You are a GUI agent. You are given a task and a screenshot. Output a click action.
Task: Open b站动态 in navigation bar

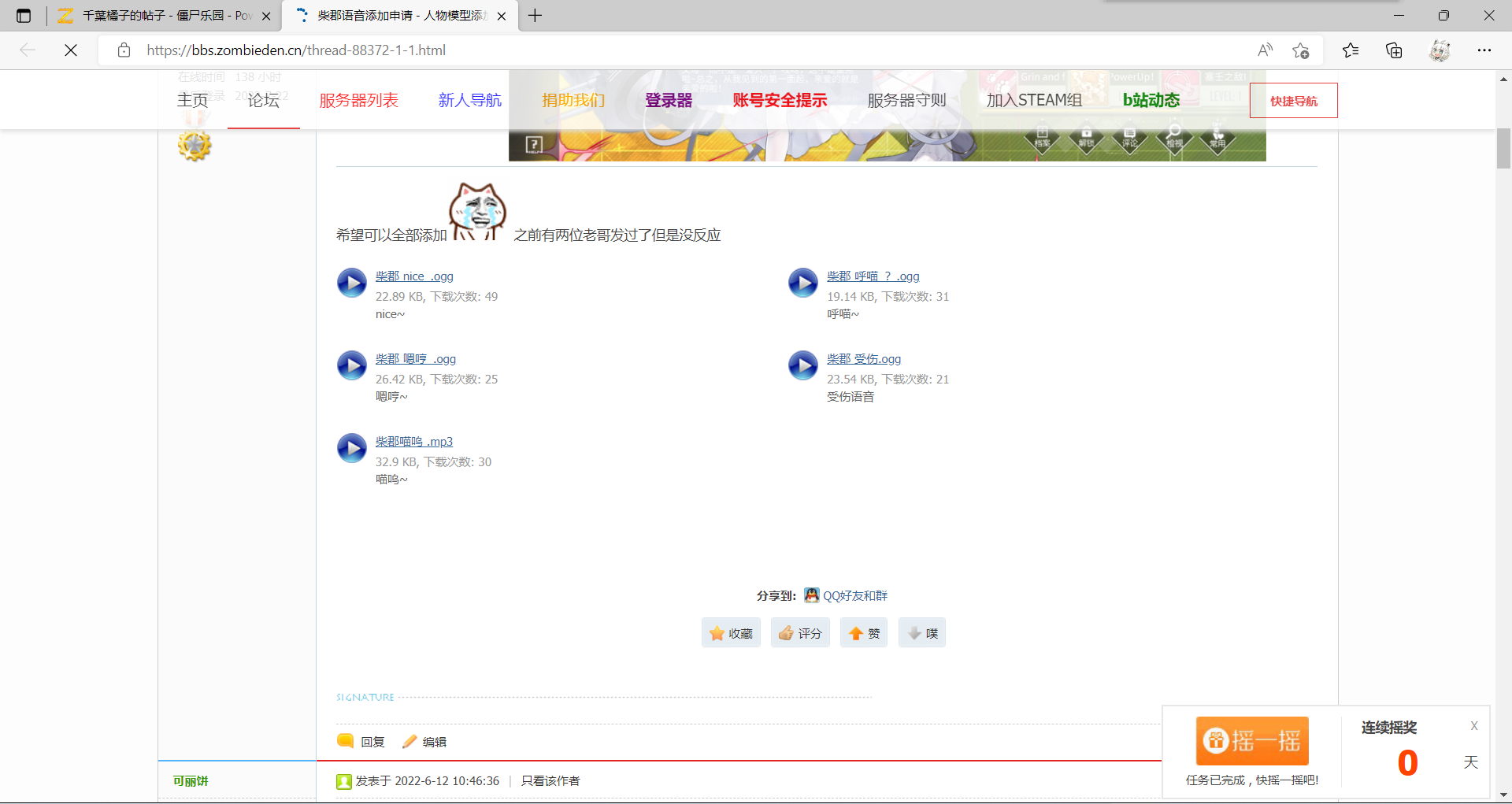[x=1151, y=100]
